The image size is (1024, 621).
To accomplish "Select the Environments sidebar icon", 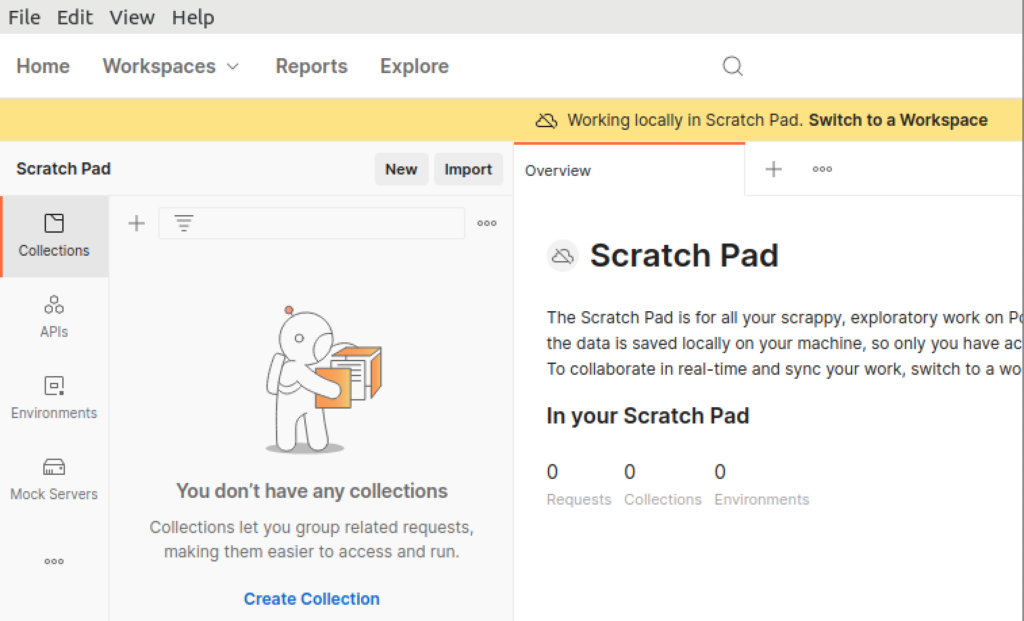I will (x=54, y=397).
